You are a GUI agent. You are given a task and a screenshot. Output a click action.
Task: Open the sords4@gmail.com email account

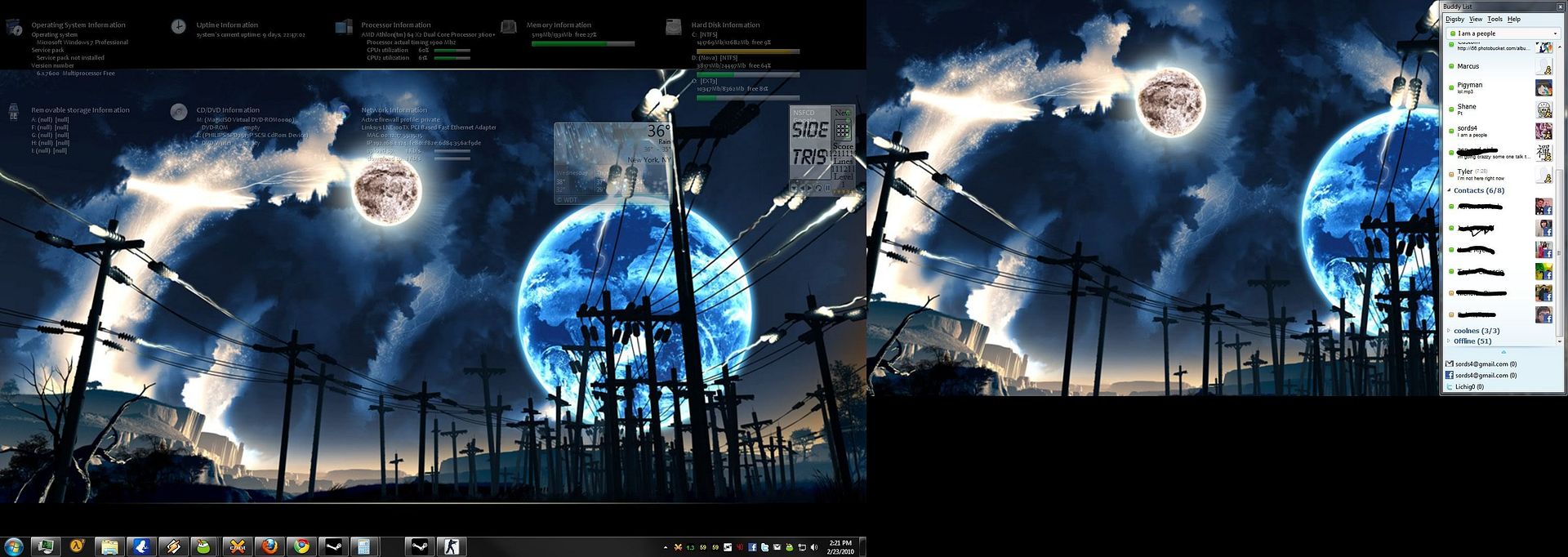tap(1481, 364)
